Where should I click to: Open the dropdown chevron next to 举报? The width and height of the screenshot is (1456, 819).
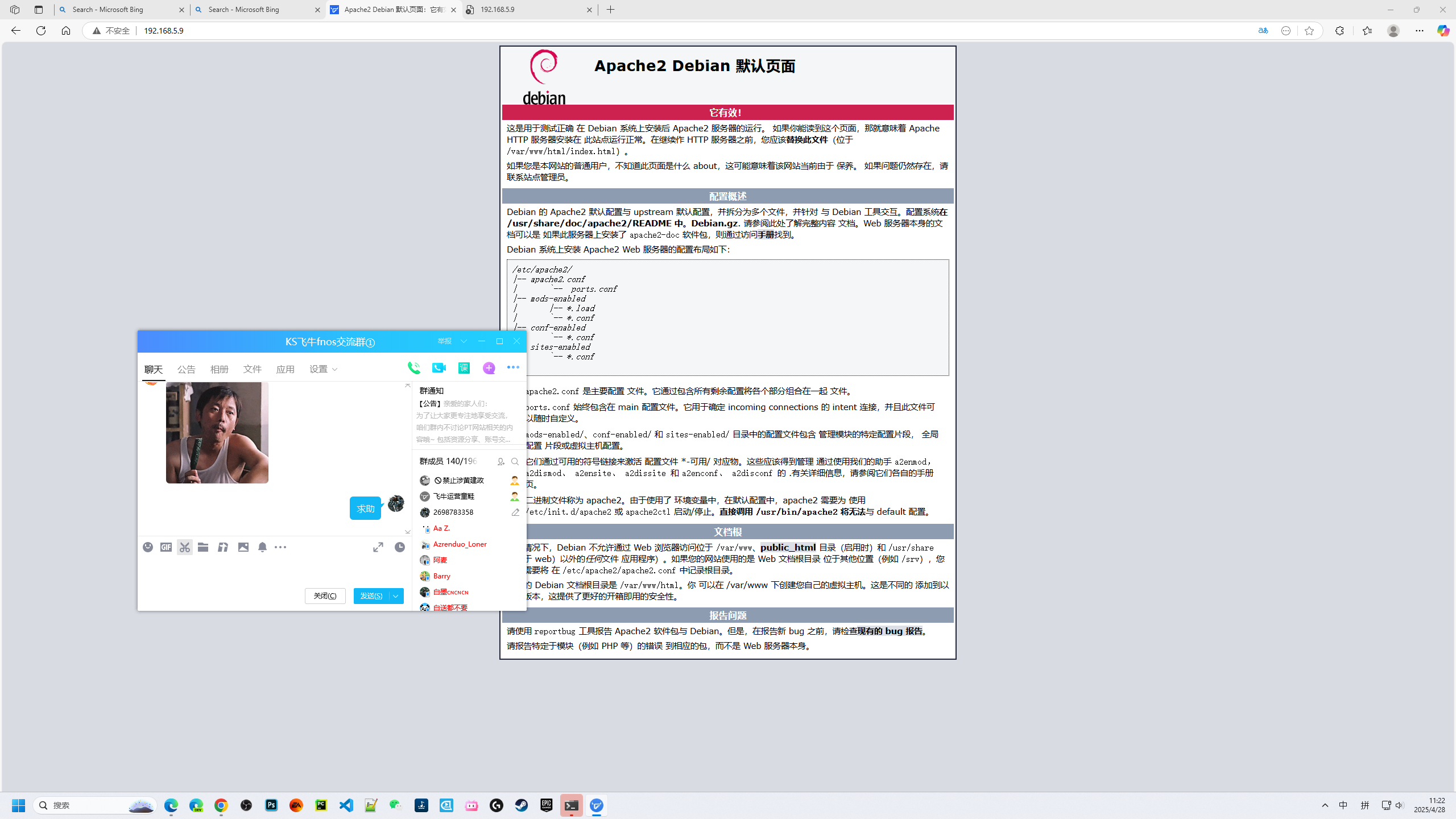(464, 341)
